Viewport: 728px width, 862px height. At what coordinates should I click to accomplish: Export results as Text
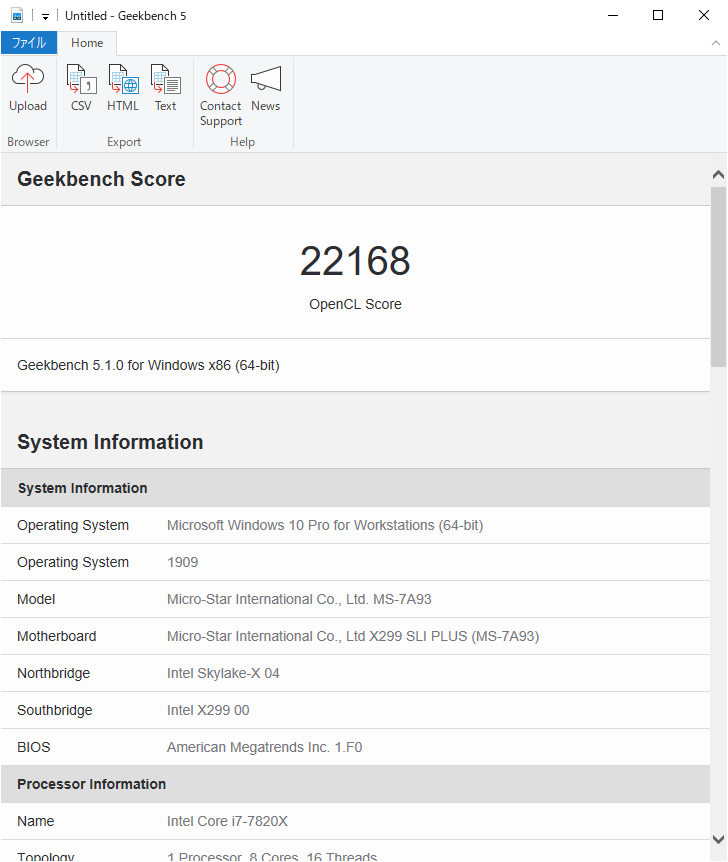click(166, 88)
